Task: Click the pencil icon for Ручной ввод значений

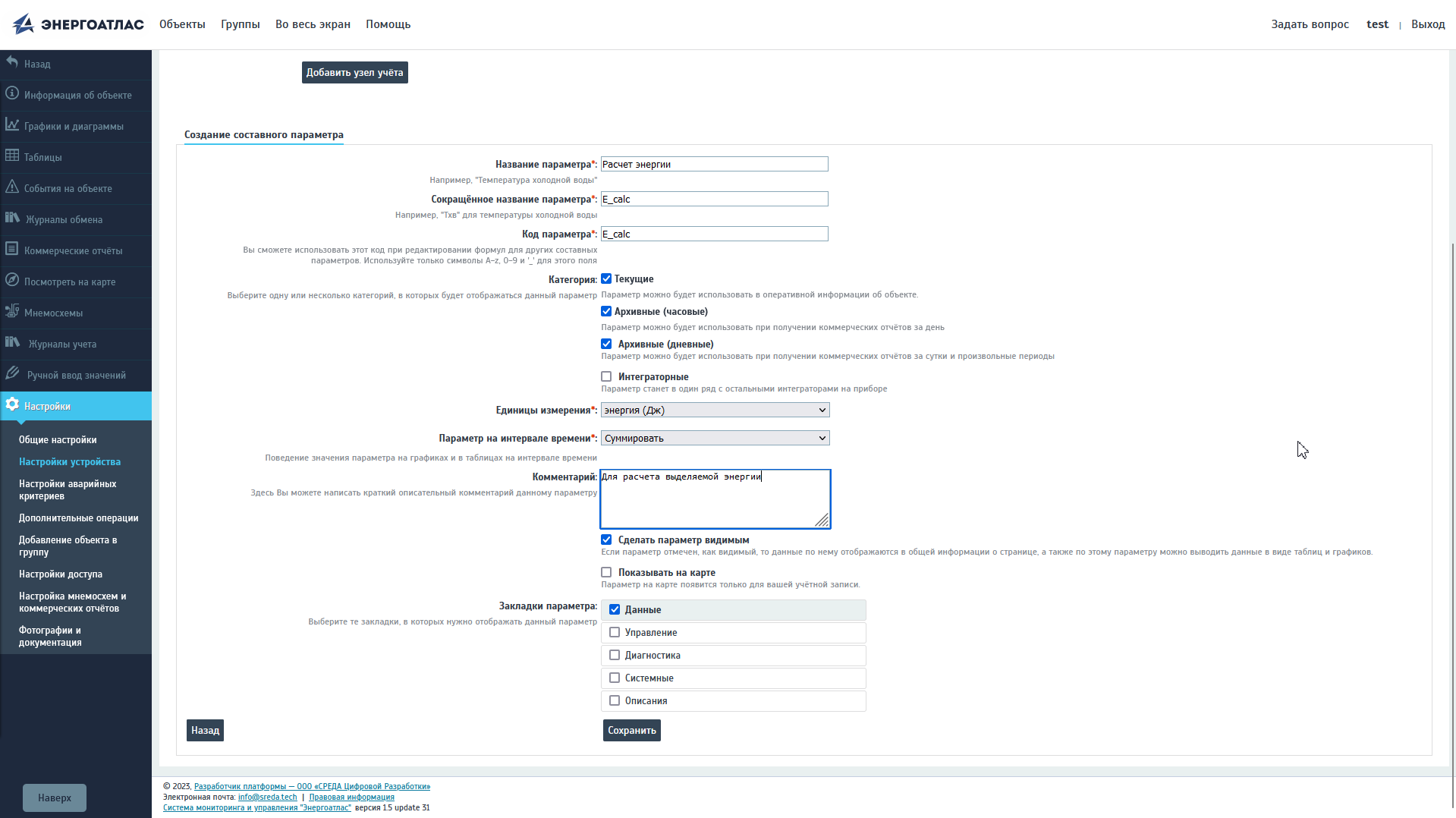Action: 12,374
